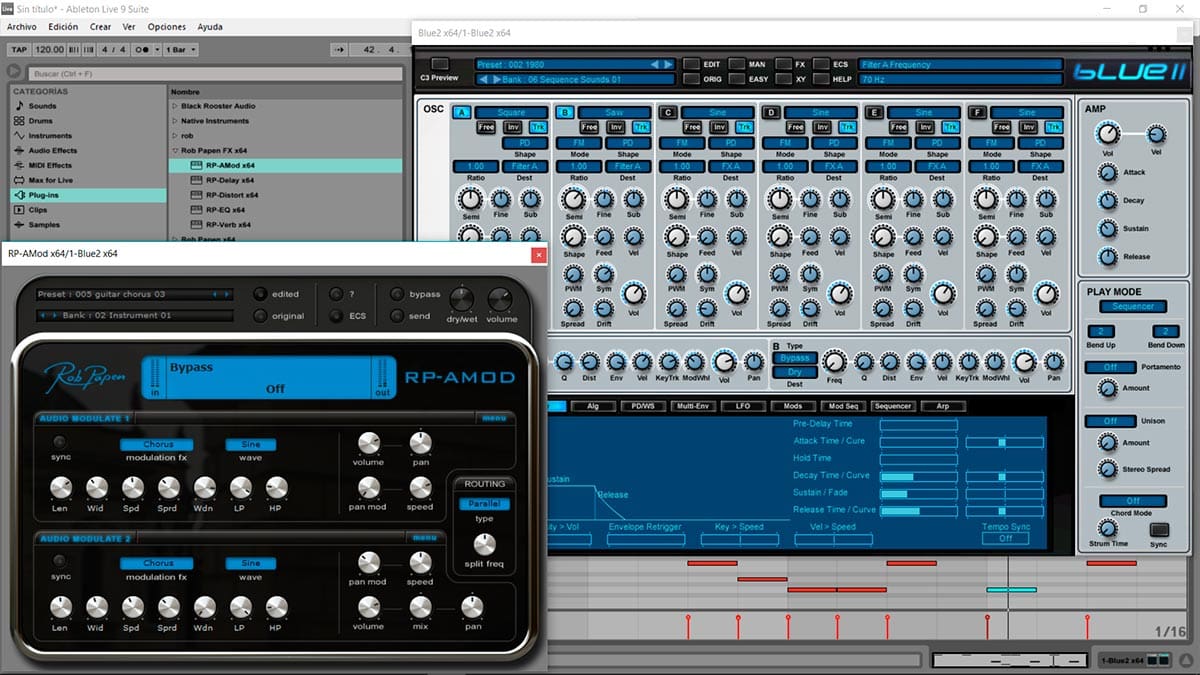Image resolution: width=1200 pixels, height=675 pixels.
Task: Open oscillator B waveform Saw dropdown
Action: [614, 112]
